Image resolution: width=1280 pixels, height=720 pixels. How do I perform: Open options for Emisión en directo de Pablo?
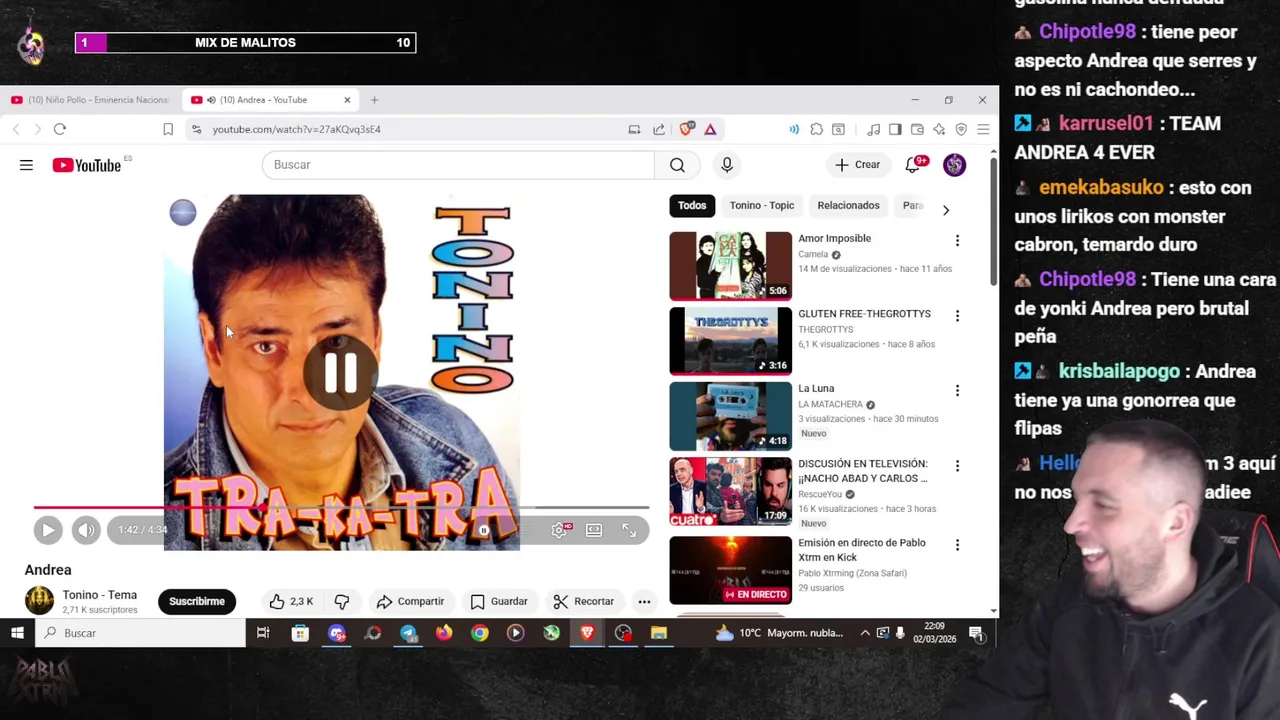tap(957, 544)
